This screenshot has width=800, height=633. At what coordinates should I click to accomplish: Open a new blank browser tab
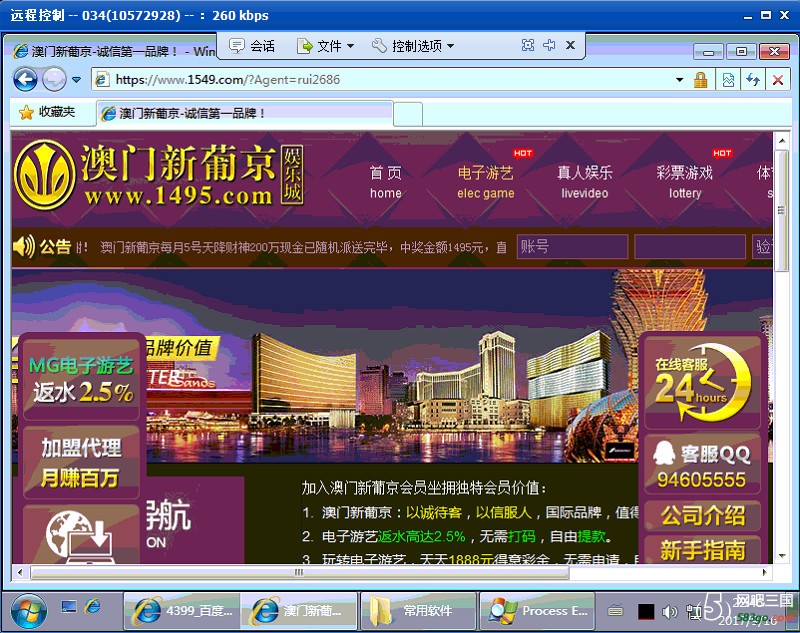(408, 114)
